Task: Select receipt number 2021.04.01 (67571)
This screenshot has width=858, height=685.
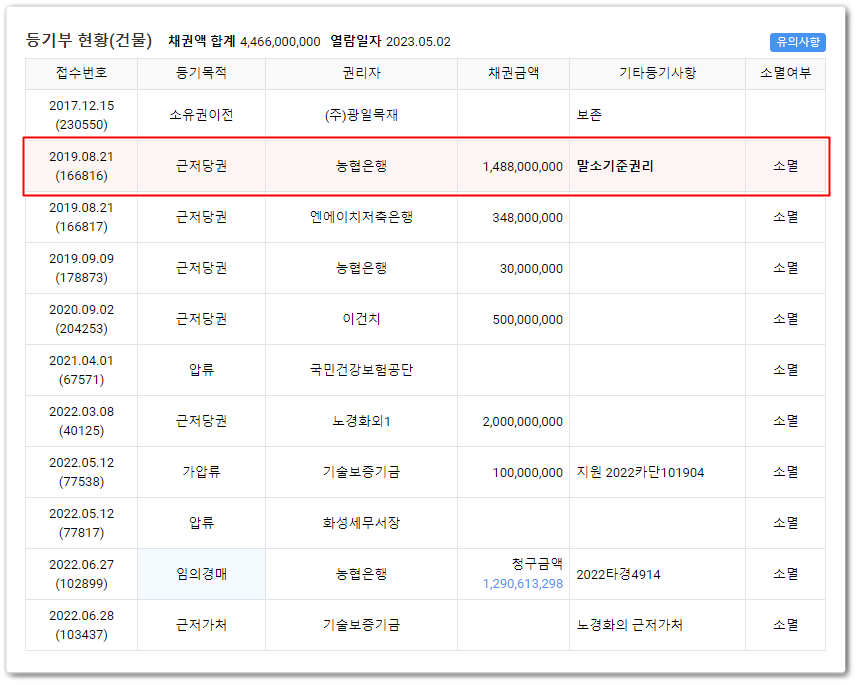Action: [x=82, y=370]
